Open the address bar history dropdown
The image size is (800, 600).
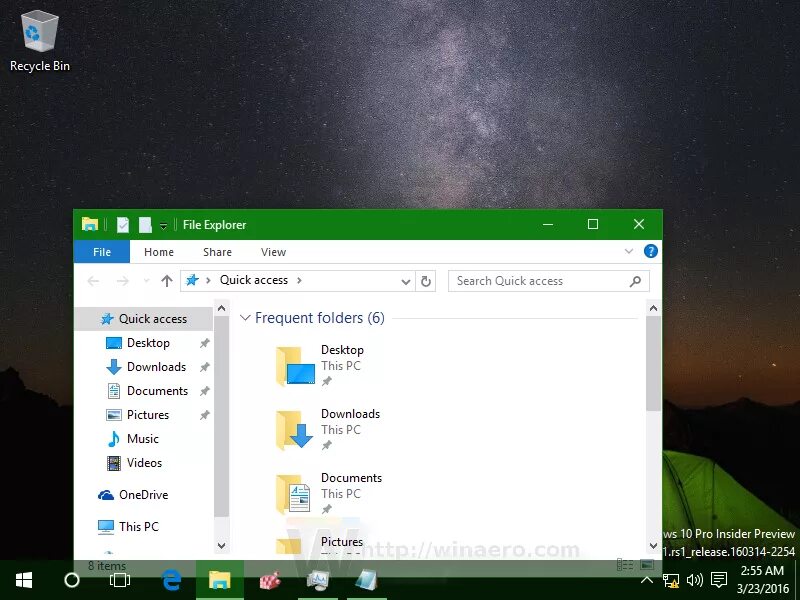406,281
